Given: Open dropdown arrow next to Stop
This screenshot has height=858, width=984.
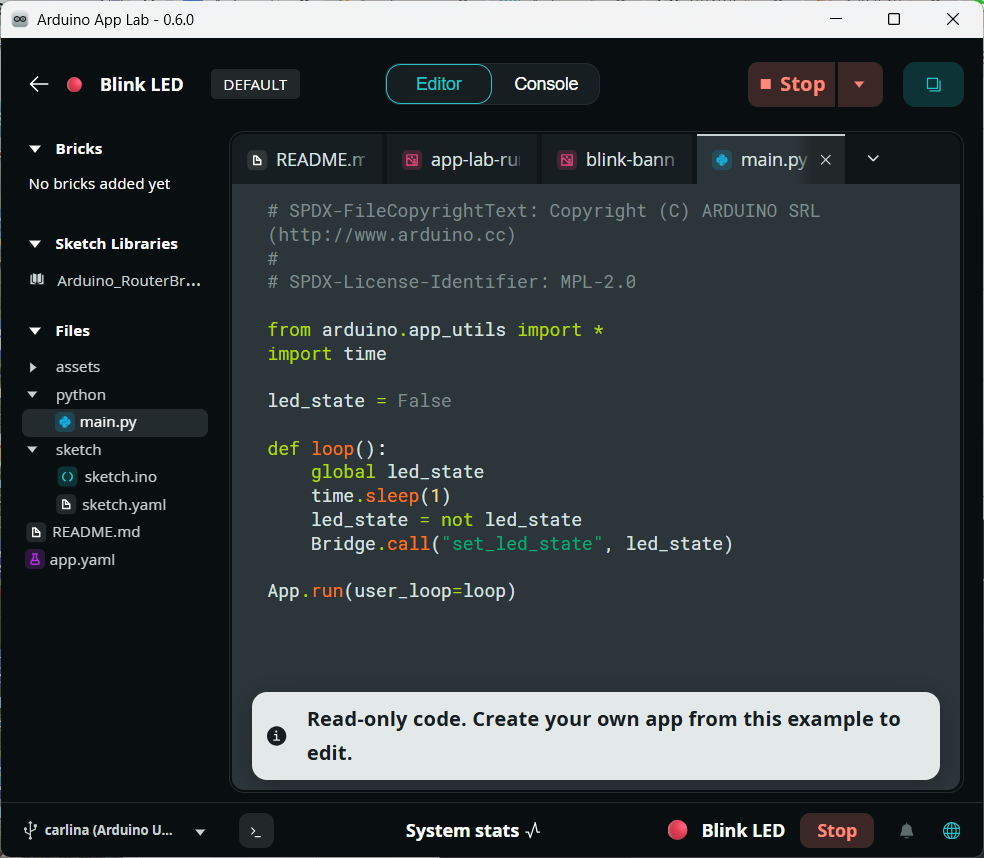Looking at the screenshot, I should (x=859, y=85).
